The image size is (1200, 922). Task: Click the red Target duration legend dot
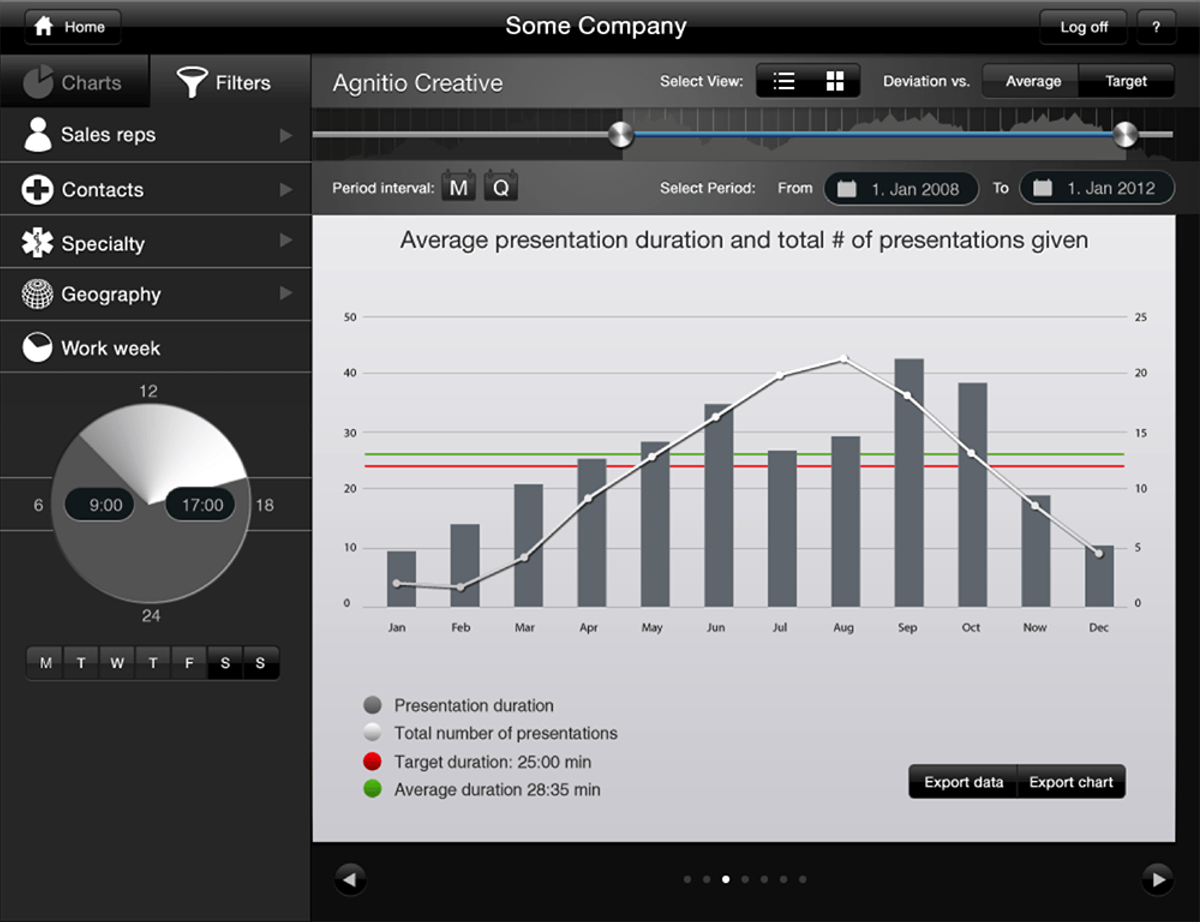[x=373, y=762]
